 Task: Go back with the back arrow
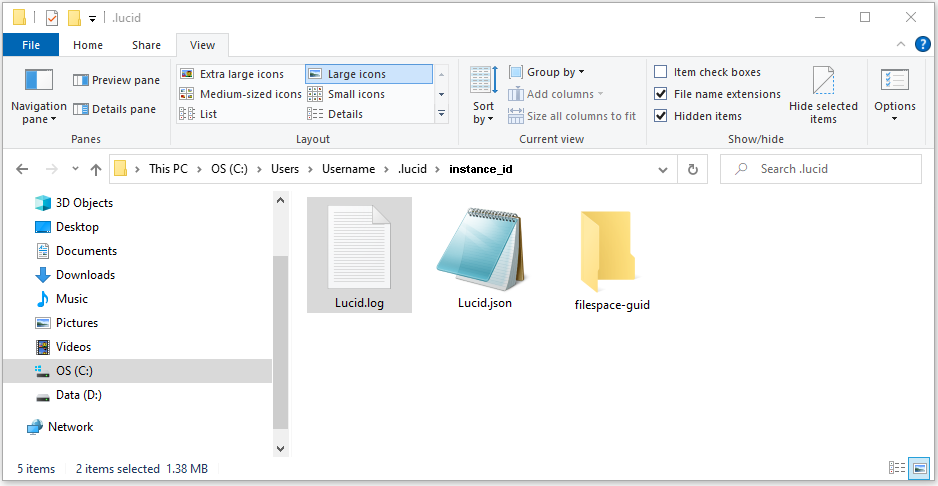22,169
